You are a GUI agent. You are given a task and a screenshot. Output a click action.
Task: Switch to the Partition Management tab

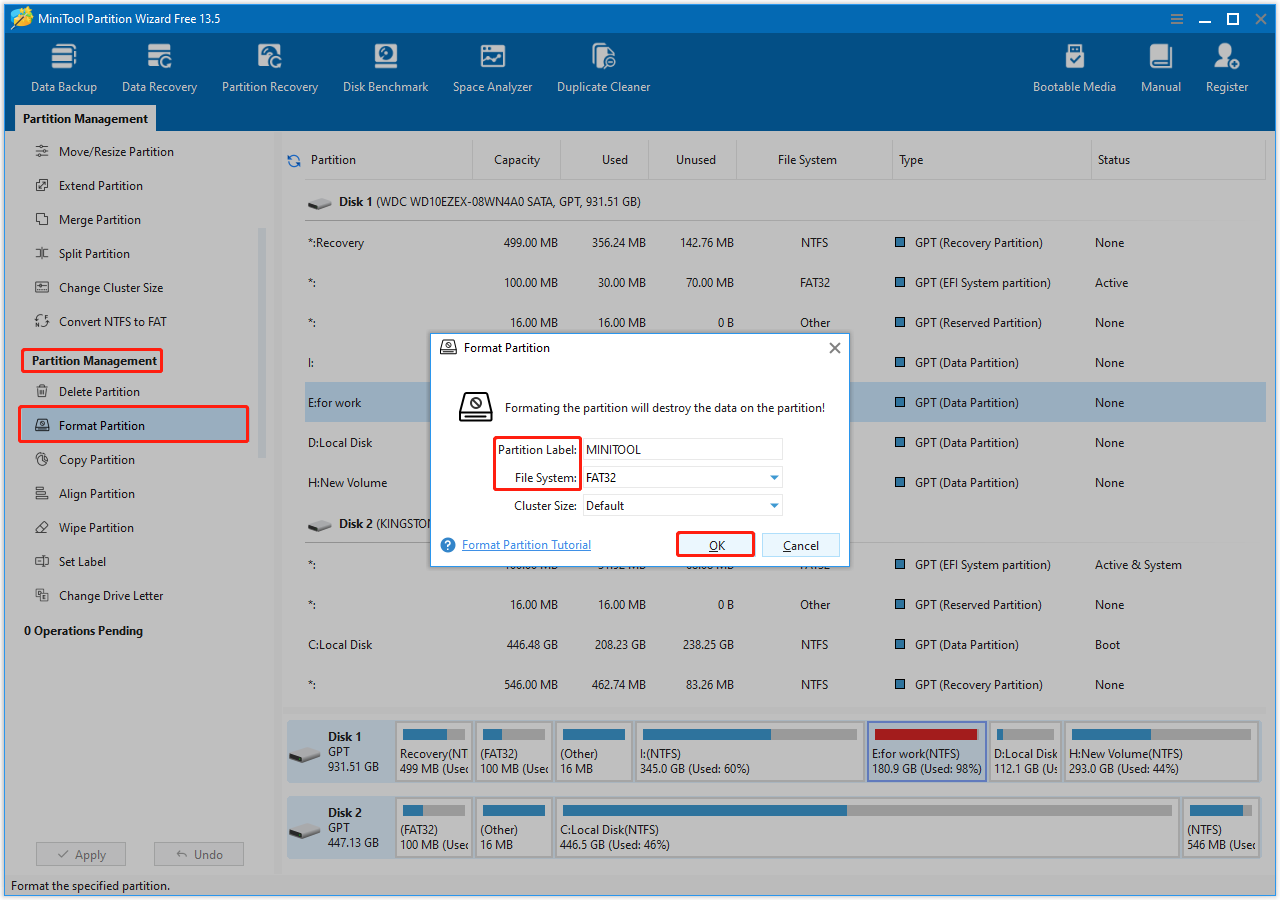[85, 118]
